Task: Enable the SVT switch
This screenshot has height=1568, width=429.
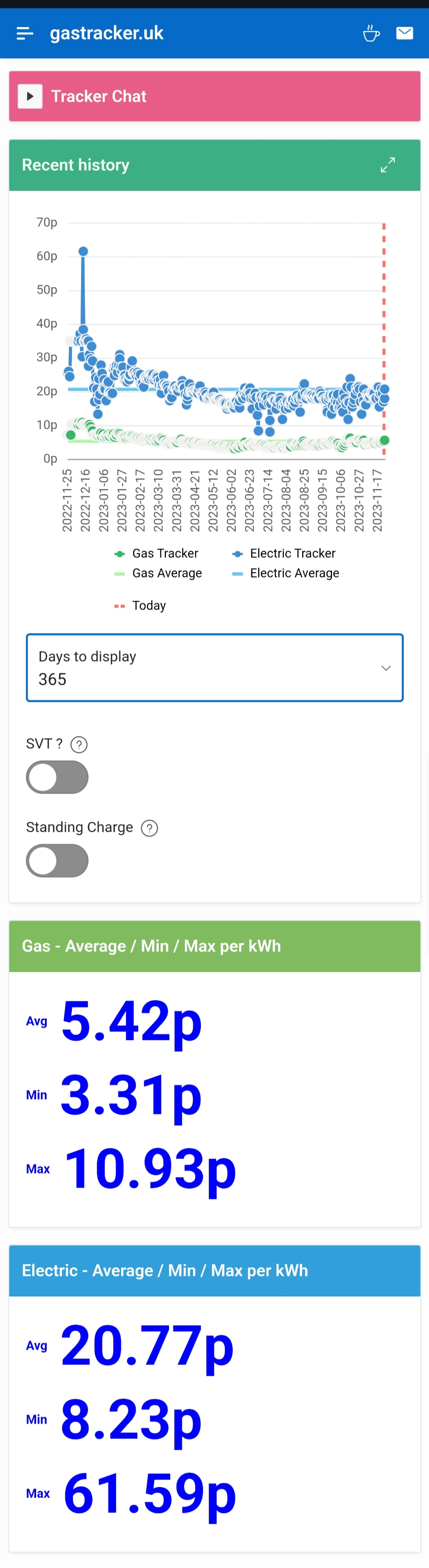Action: 57,777
